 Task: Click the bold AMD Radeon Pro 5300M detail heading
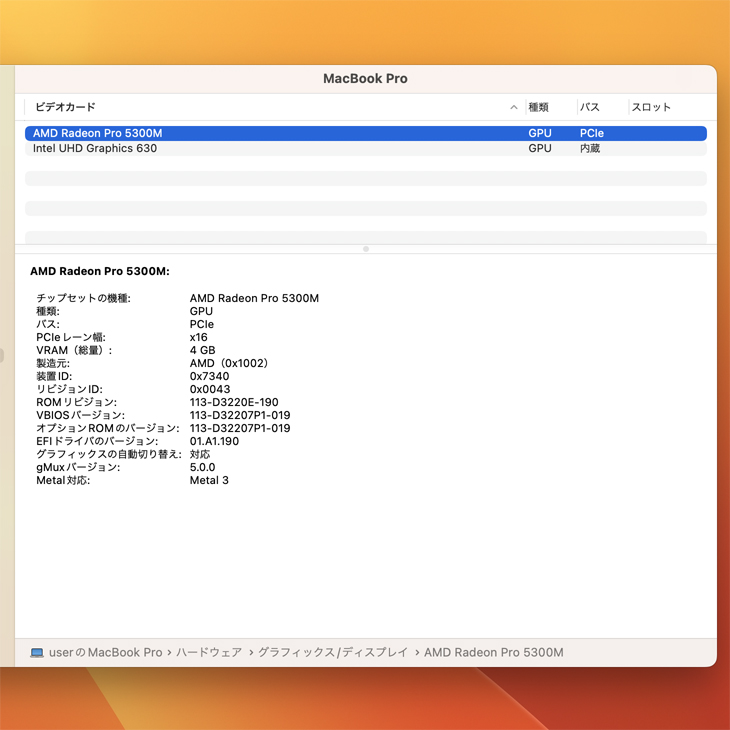point(100,271)
